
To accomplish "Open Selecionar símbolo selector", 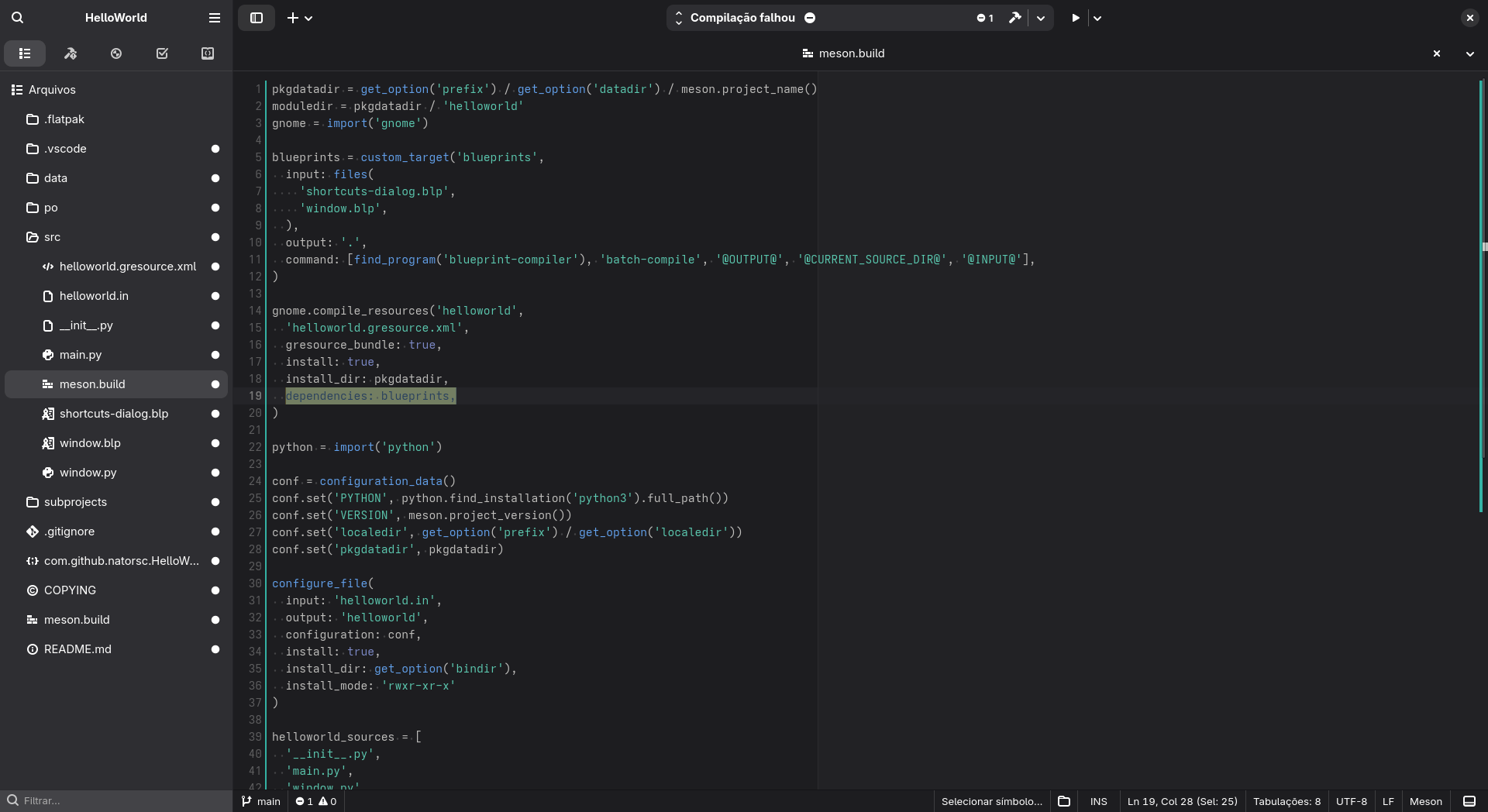I will click(991, 801).
